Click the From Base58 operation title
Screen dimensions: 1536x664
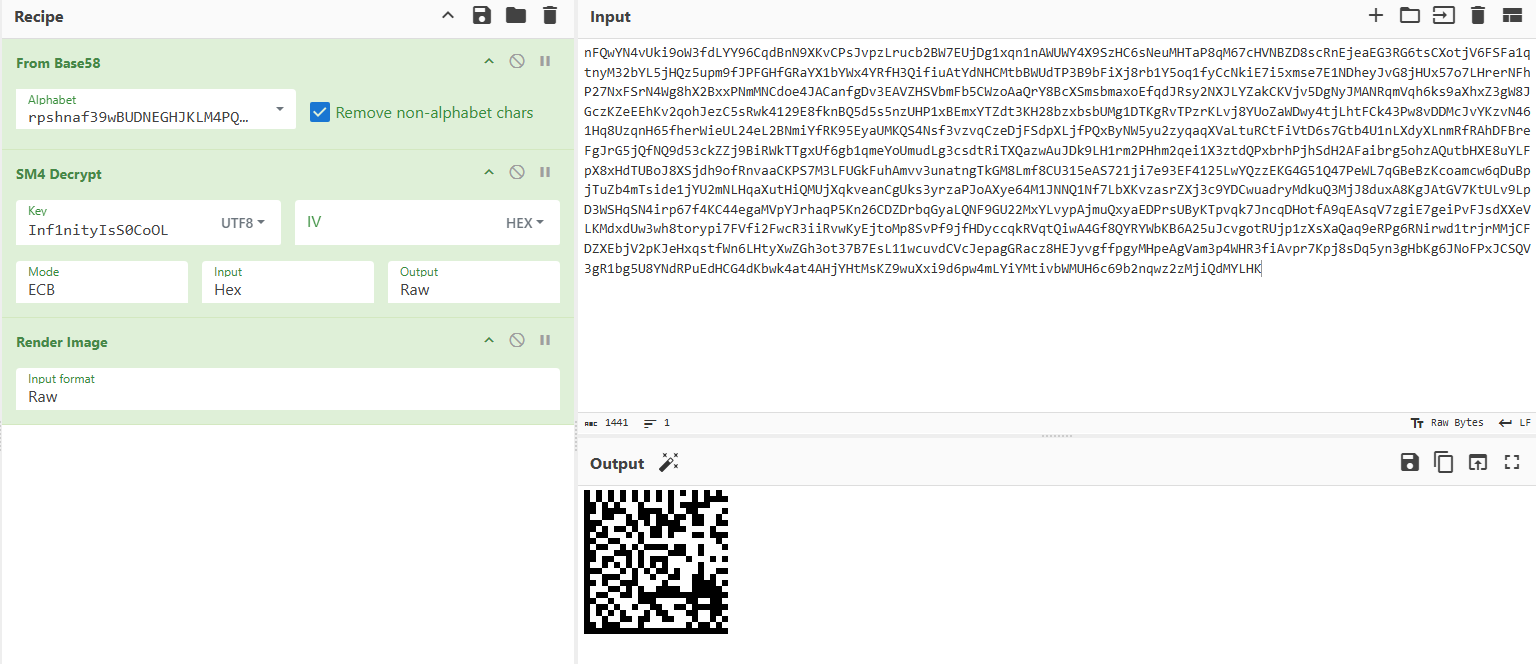pyautogui.click(x=58, y=63)
